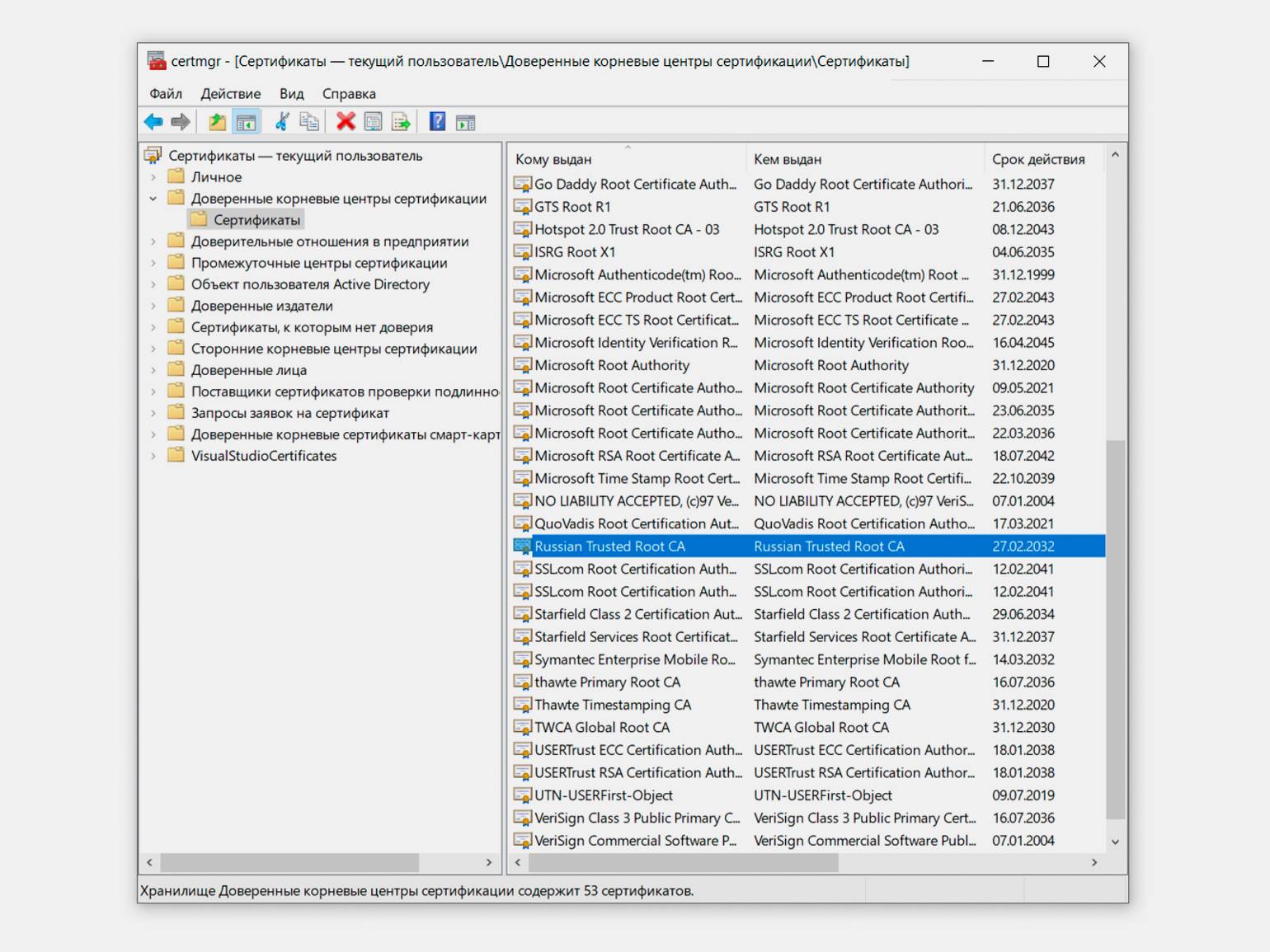Open Properties from the toolbar icon
1270x952 pixels.
pos(374,122)
